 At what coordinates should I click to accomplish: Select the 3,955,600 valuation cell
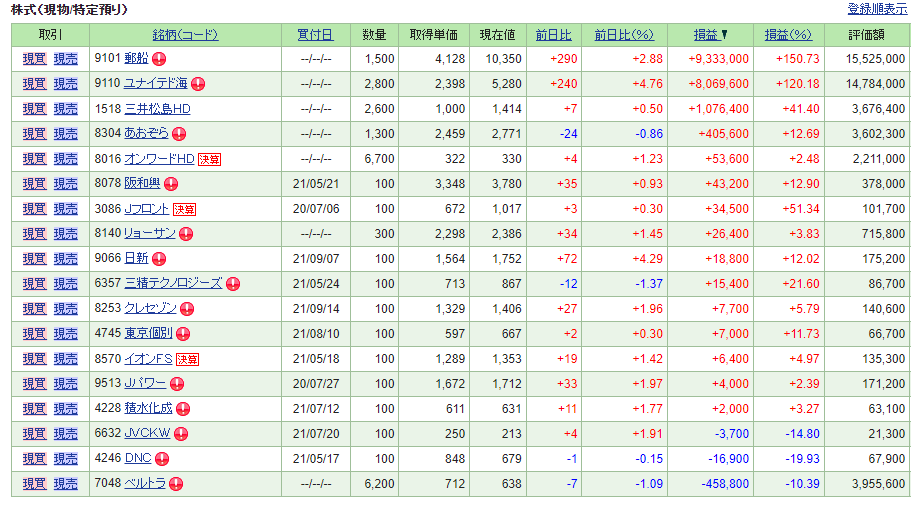[x=867, y=483]
